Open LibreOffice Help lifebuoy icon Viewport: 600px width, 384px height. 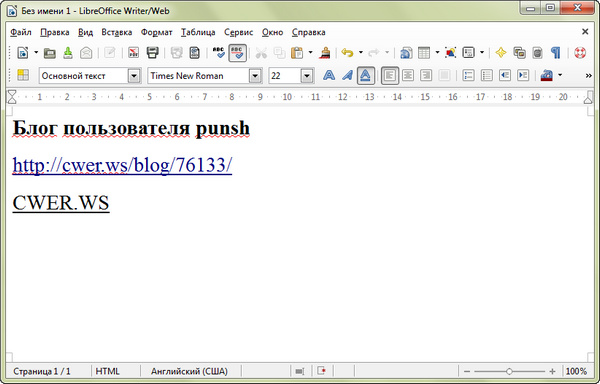click(x=580, y=53)
